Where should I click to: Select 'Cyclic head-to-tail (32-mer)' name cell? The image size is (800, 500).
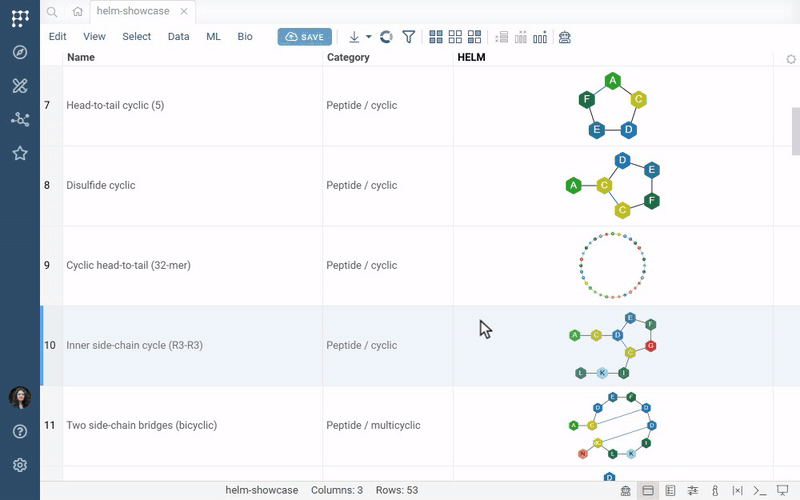coord(192,266)
